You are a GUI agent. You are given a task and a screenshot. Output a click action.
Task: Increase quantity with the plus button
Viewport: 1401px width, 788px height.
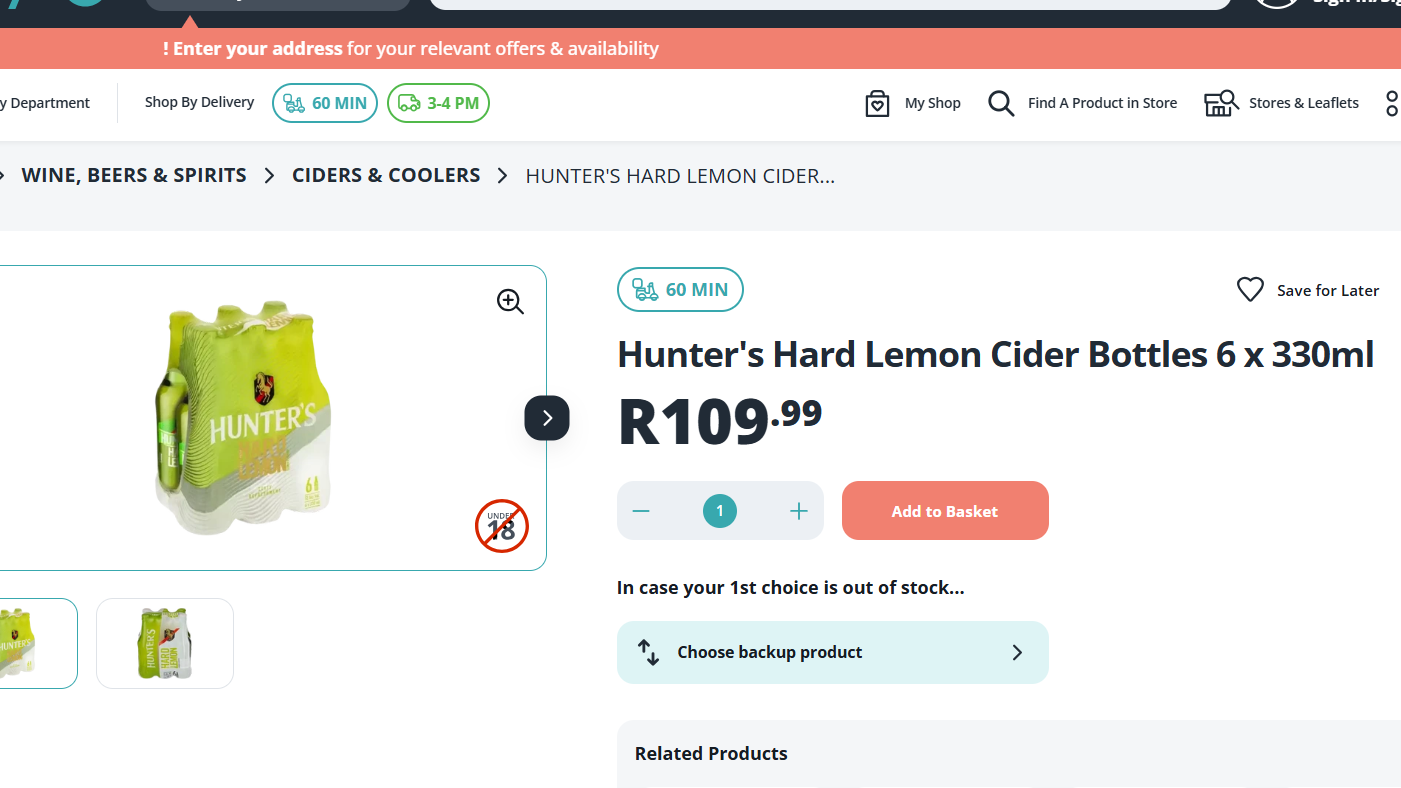pos(798,511)
